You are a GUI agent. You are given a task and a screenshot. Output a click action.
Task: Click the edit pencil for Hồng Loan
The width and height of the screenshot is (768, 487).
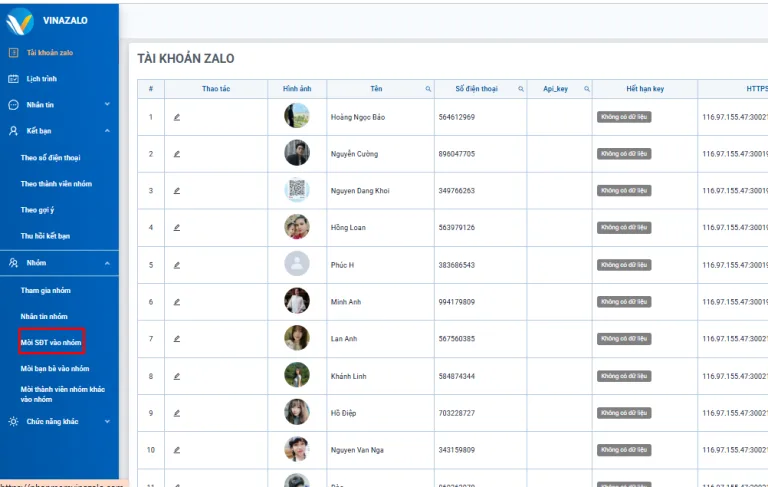coord(177,228)
